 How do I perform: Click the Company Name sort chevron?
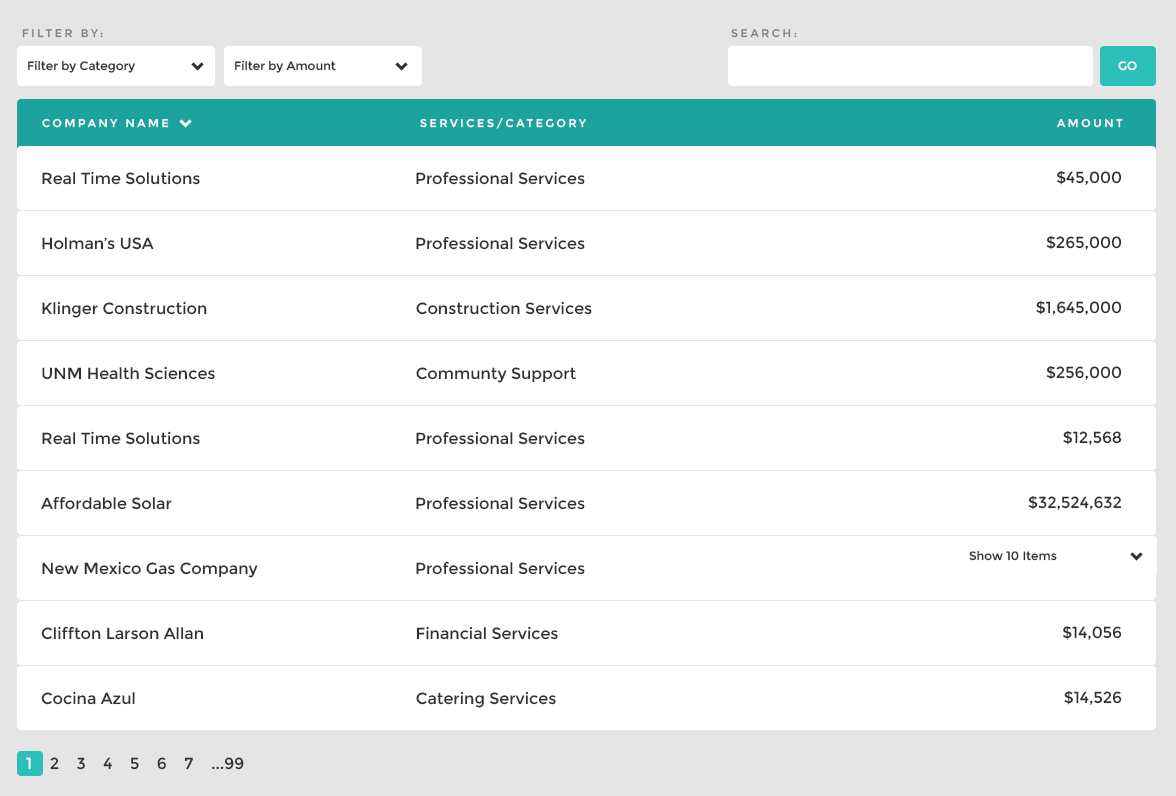186,124
